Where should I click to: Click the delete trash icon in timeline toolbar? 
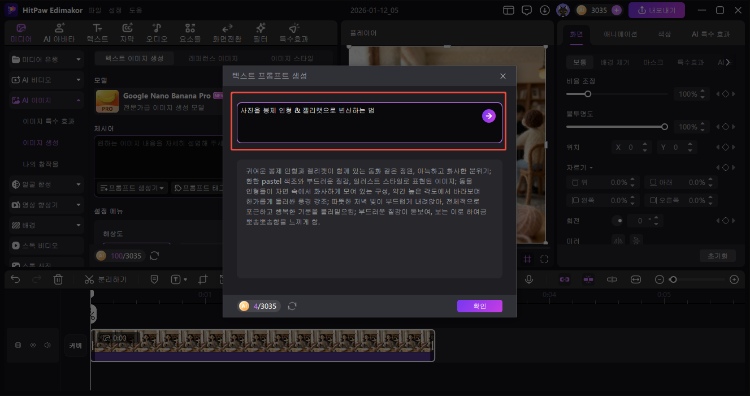(x=58, y=279)
